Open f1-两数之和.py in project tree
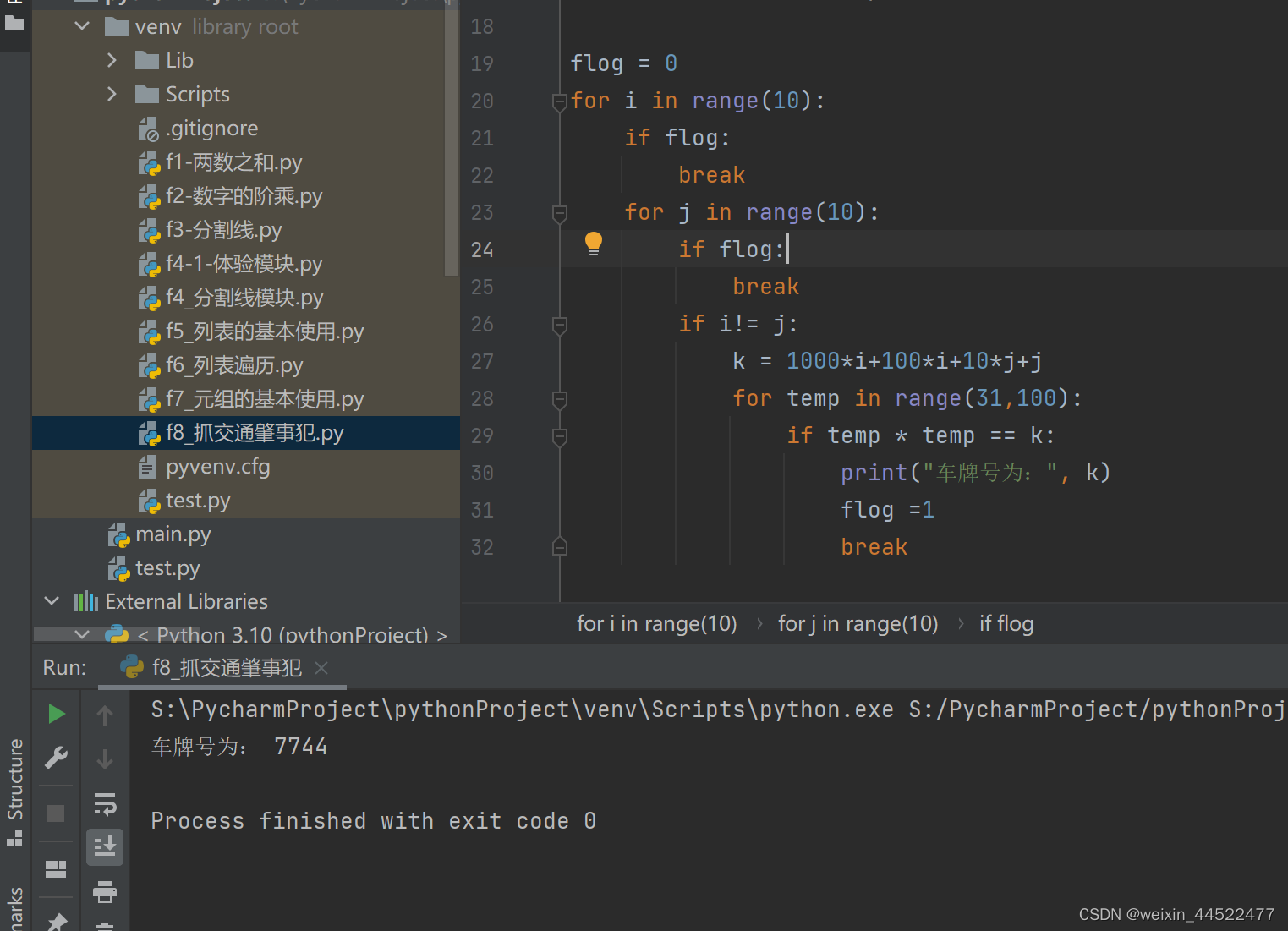 233,162
